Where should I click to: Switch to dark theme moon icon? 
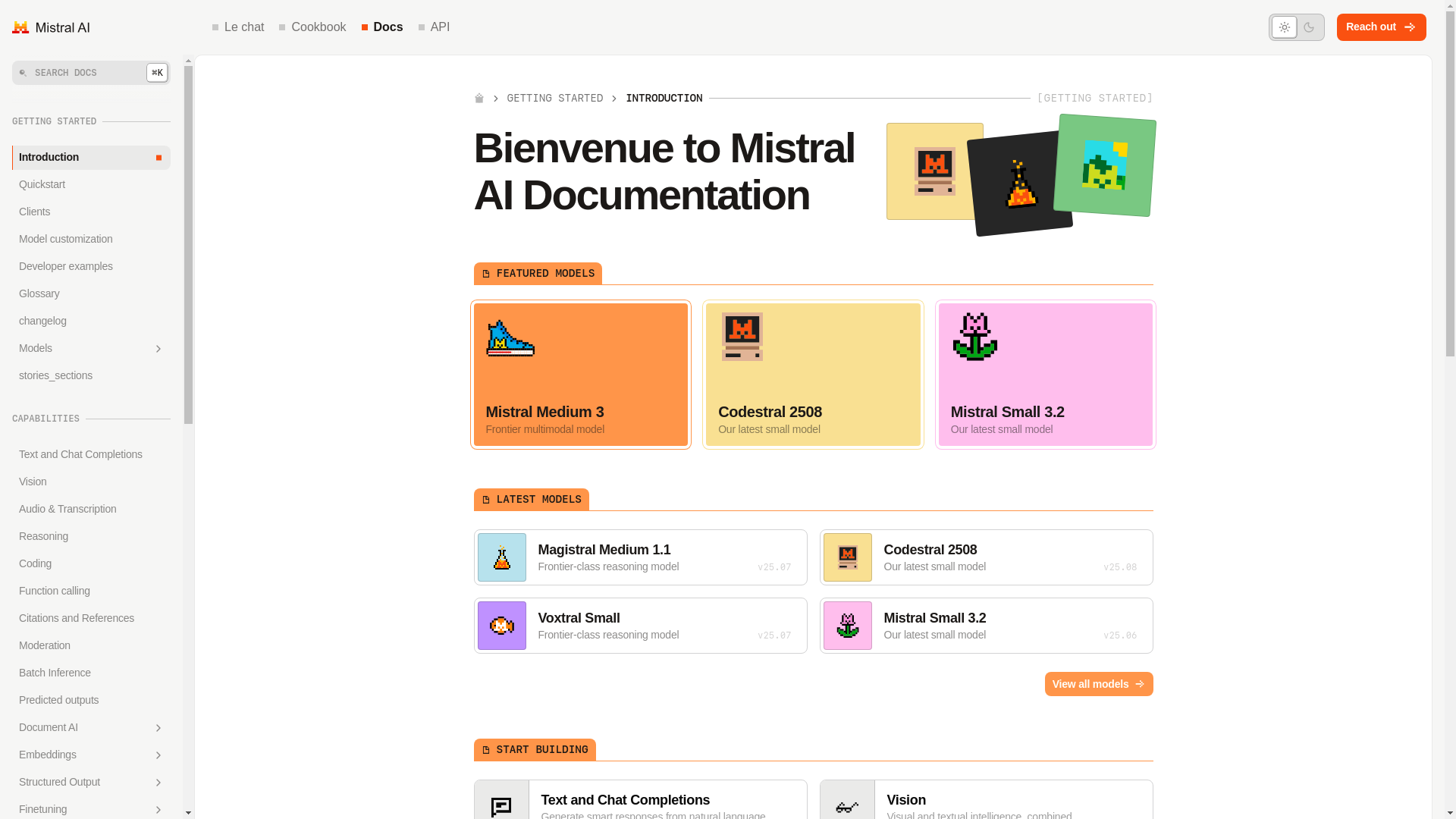(x=1309, y=27)
